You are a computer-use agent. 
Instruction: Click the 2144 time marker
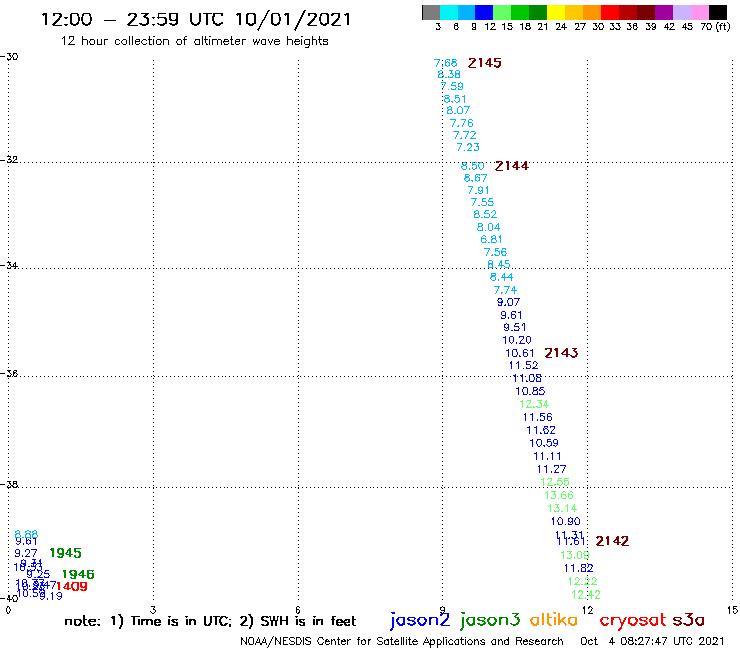(x=512, y=166)
